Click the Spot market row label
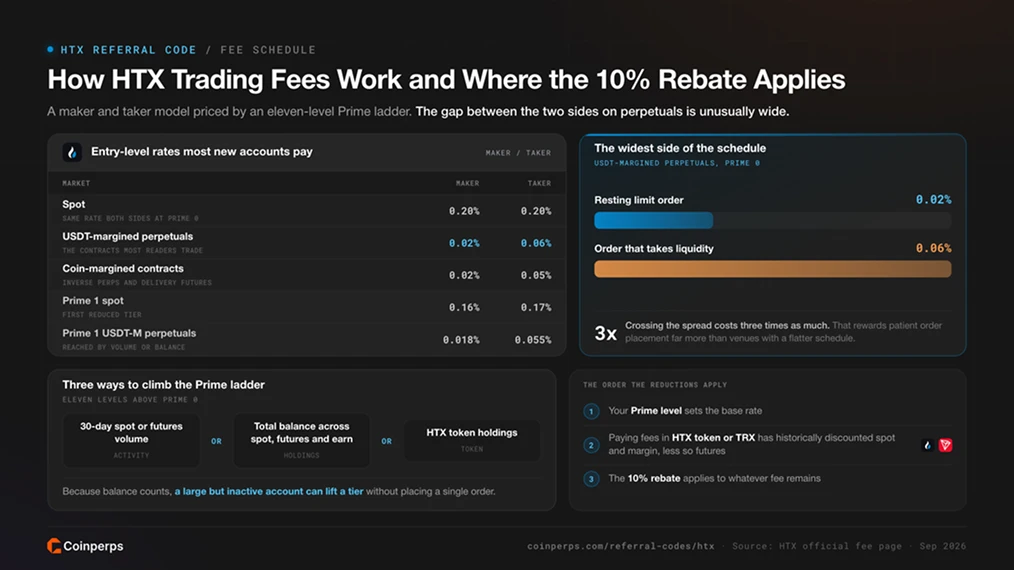 point(74,204)
